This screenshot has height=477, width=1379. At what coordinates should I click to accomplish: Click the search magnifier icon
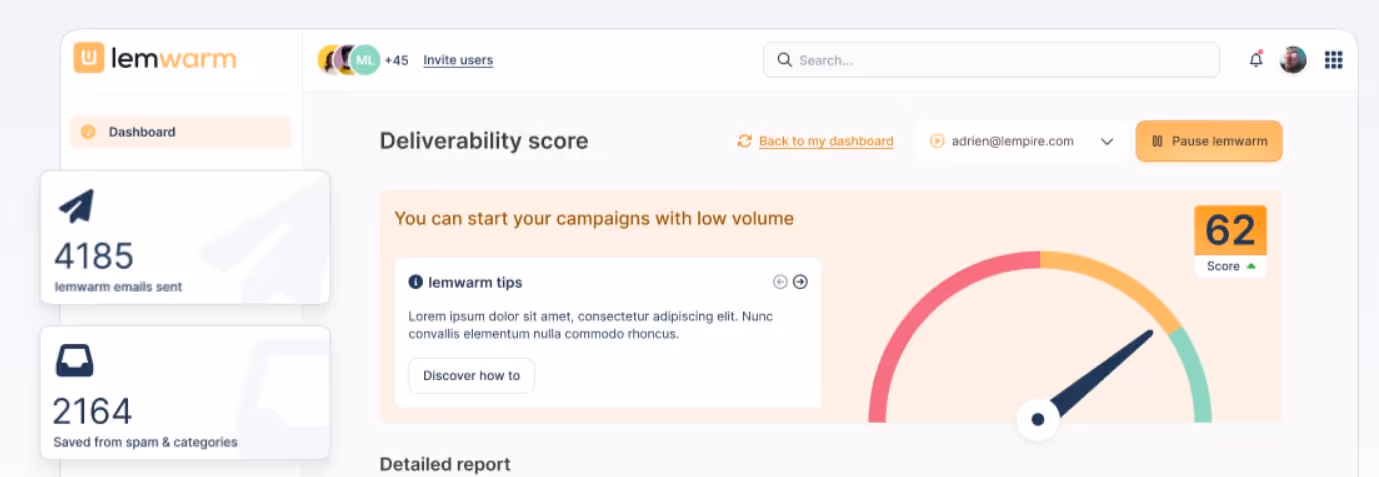tap(785, 60)
